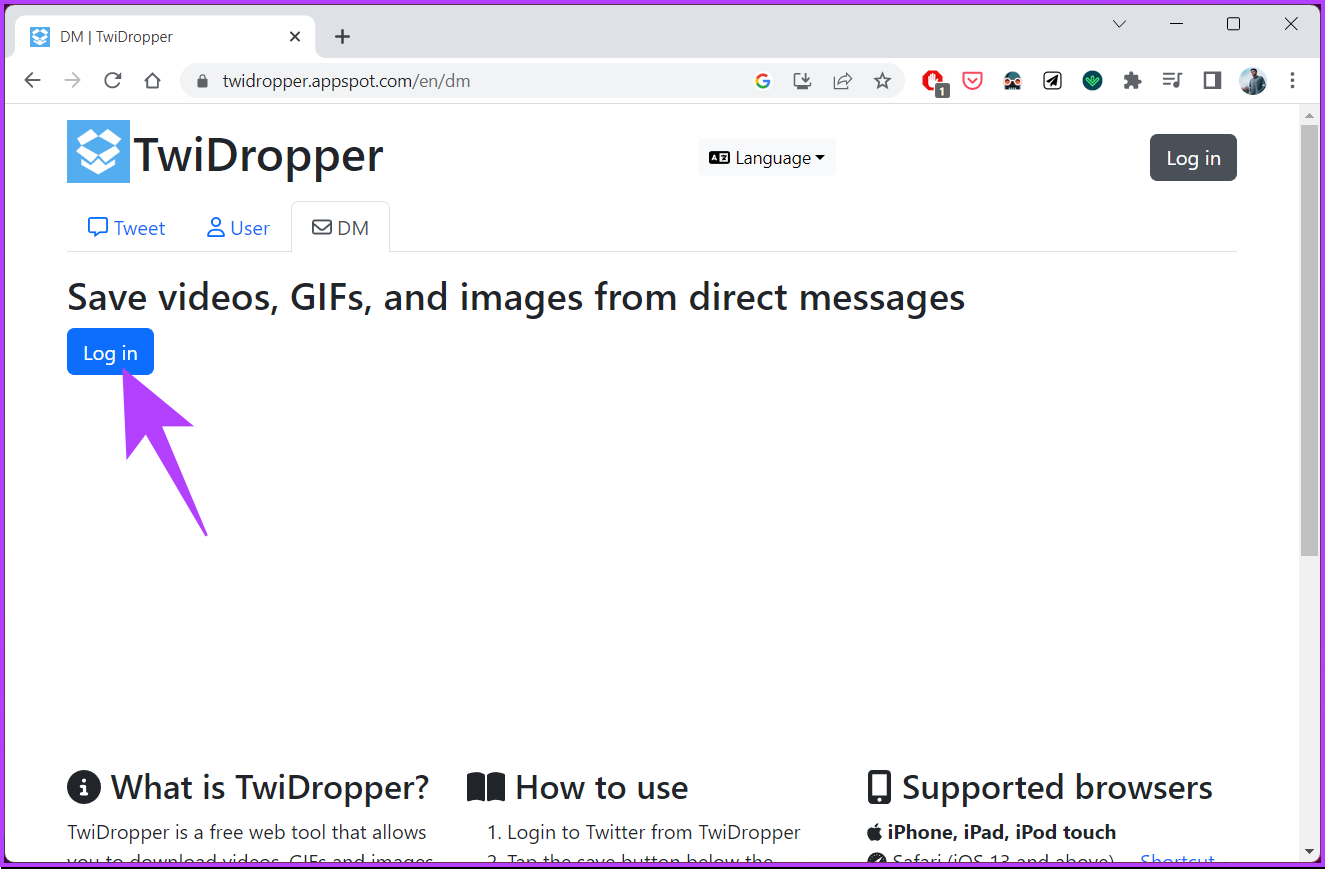This screenshot has width=1325, height=869.
Task: Toggle the browser sidebar panel icon
Action: point(1212,80)
